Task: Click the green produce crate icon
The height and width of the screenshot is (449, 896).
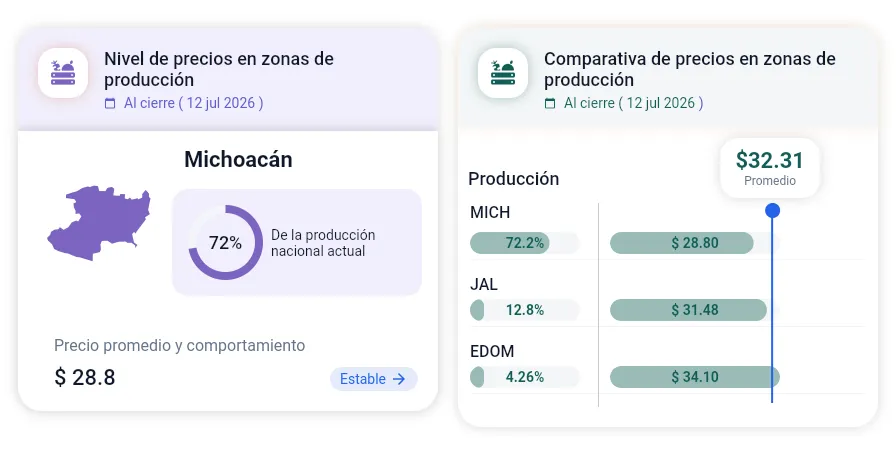Action: click(x=503, y=73)
